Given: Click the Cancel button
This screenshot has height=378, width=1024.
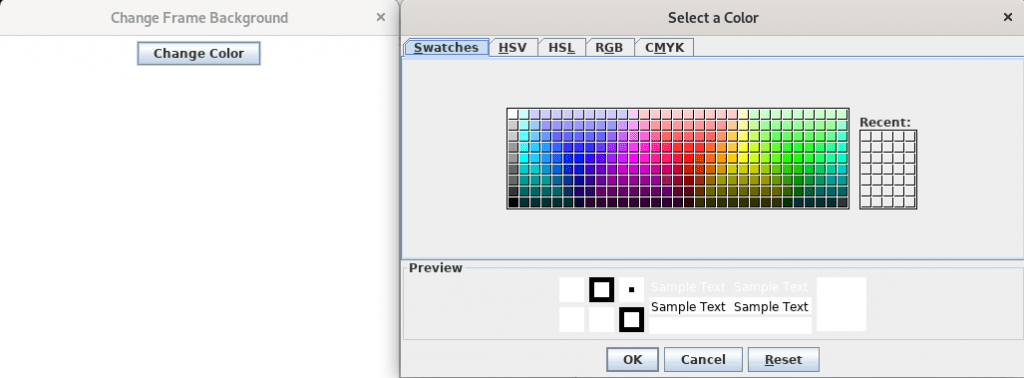Looking at the screenshot, I should pos(703,360).
